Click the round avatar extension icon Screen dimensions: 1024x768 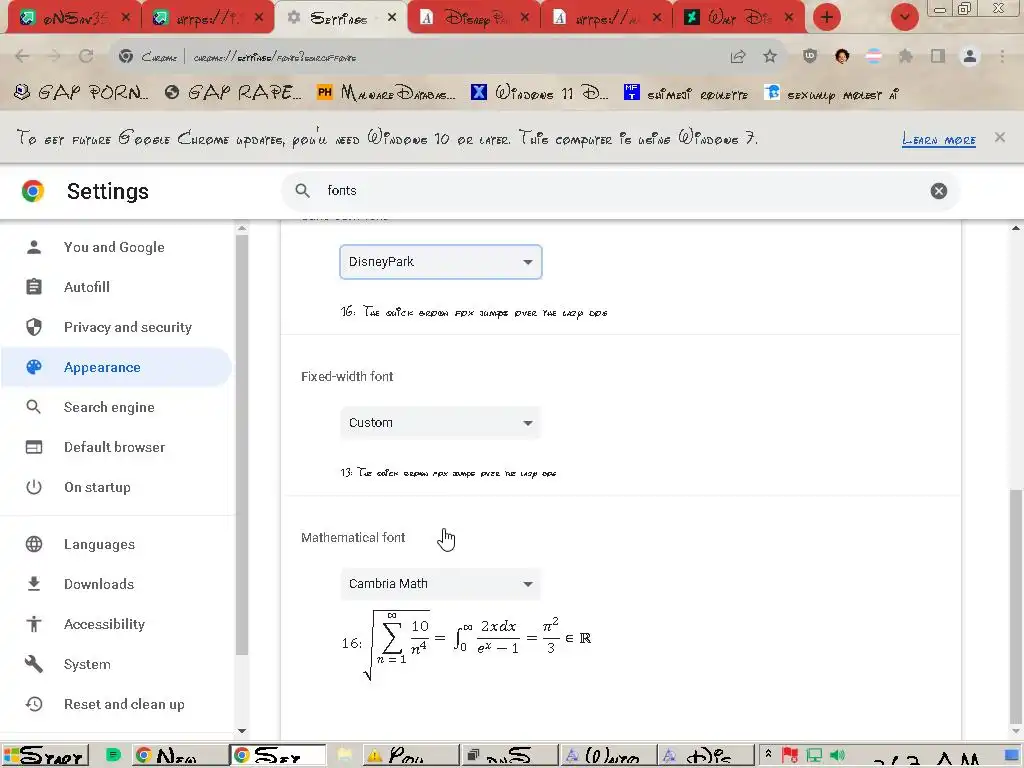(842, 56)
